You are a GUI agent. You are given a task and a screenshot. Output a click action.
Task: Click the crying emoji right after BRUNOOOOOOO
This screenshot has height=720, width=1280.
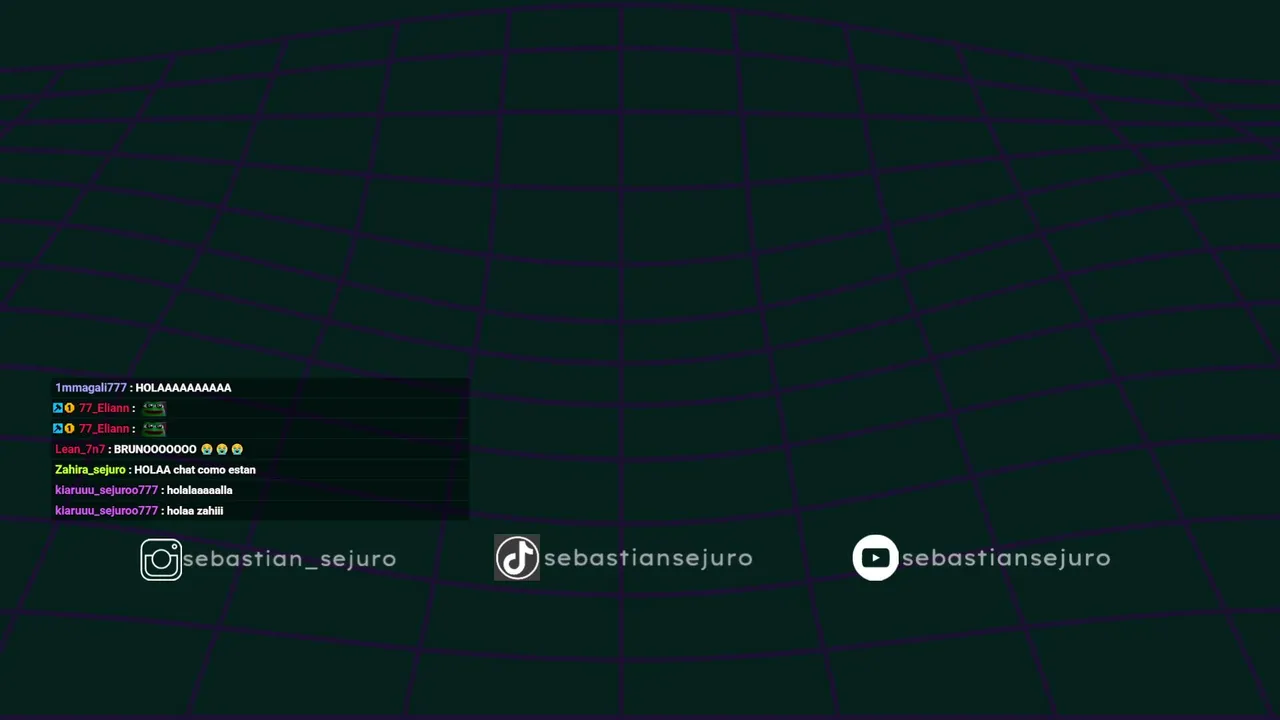(x=207, y=450)
